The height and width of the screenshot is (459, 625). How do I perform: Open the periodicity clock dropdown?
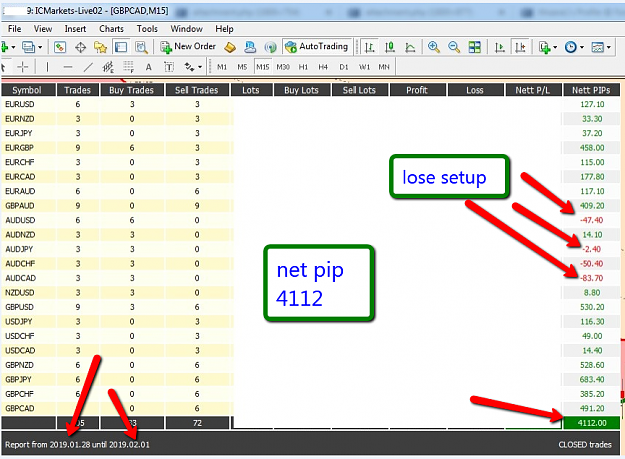click(x=574, y=47)
